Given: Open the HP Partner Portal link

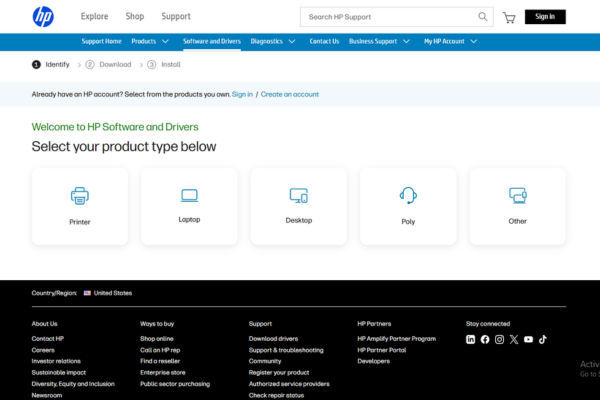Looking at the screenshot, I should coord(382,350).
